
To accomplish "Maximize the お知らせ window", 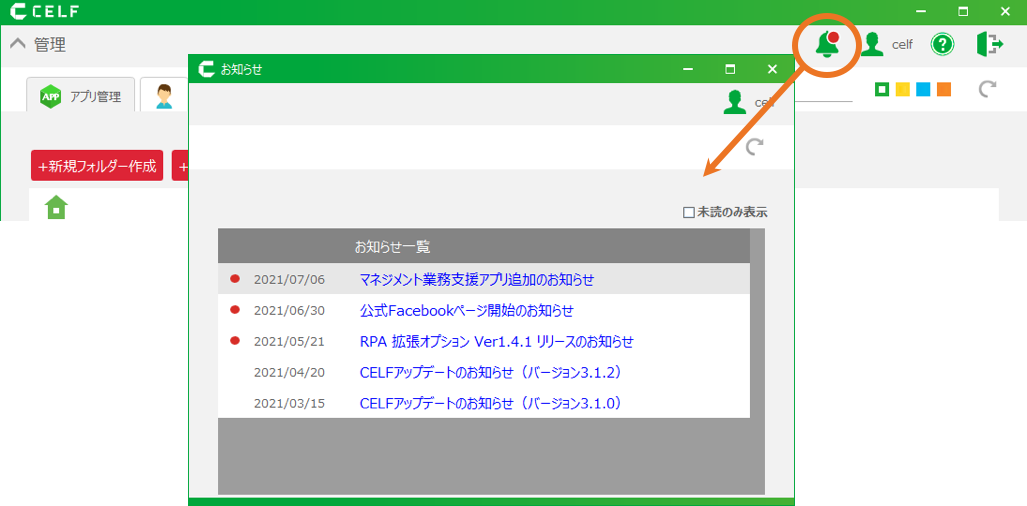I will tap(730, 69).
